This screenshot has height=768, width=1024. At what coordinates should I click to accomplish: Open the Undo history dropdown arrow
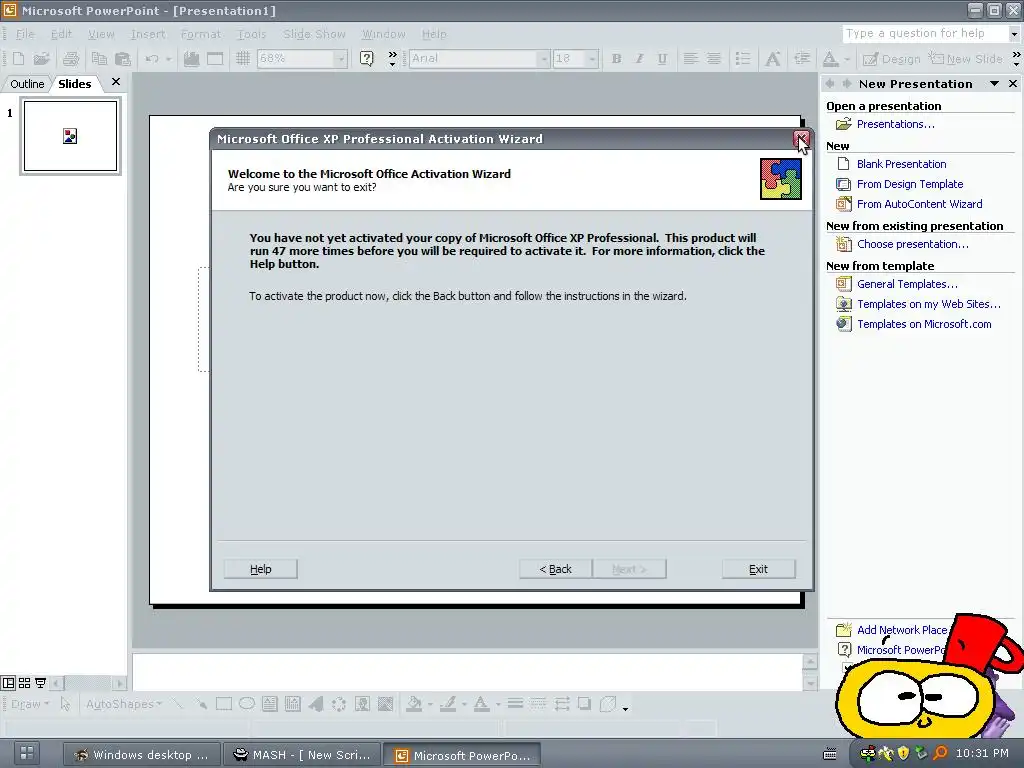[168, 59]
